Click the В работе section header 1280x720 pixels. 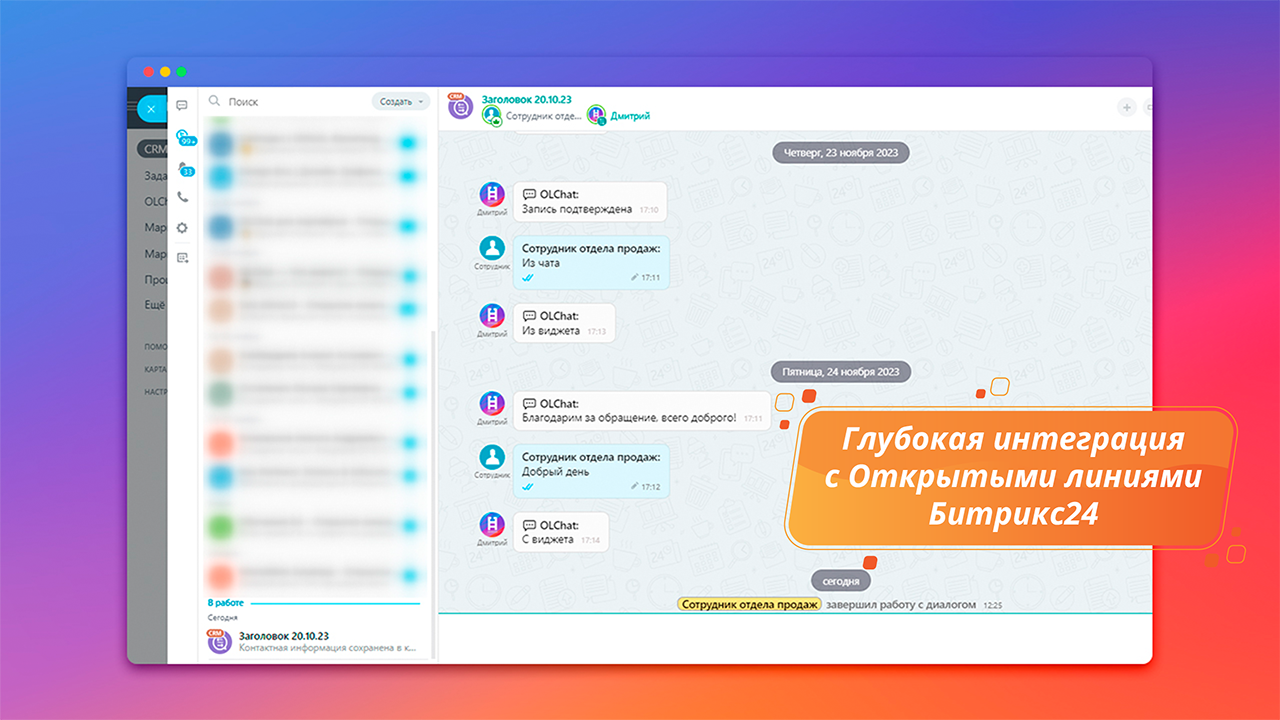click(225, 603)
